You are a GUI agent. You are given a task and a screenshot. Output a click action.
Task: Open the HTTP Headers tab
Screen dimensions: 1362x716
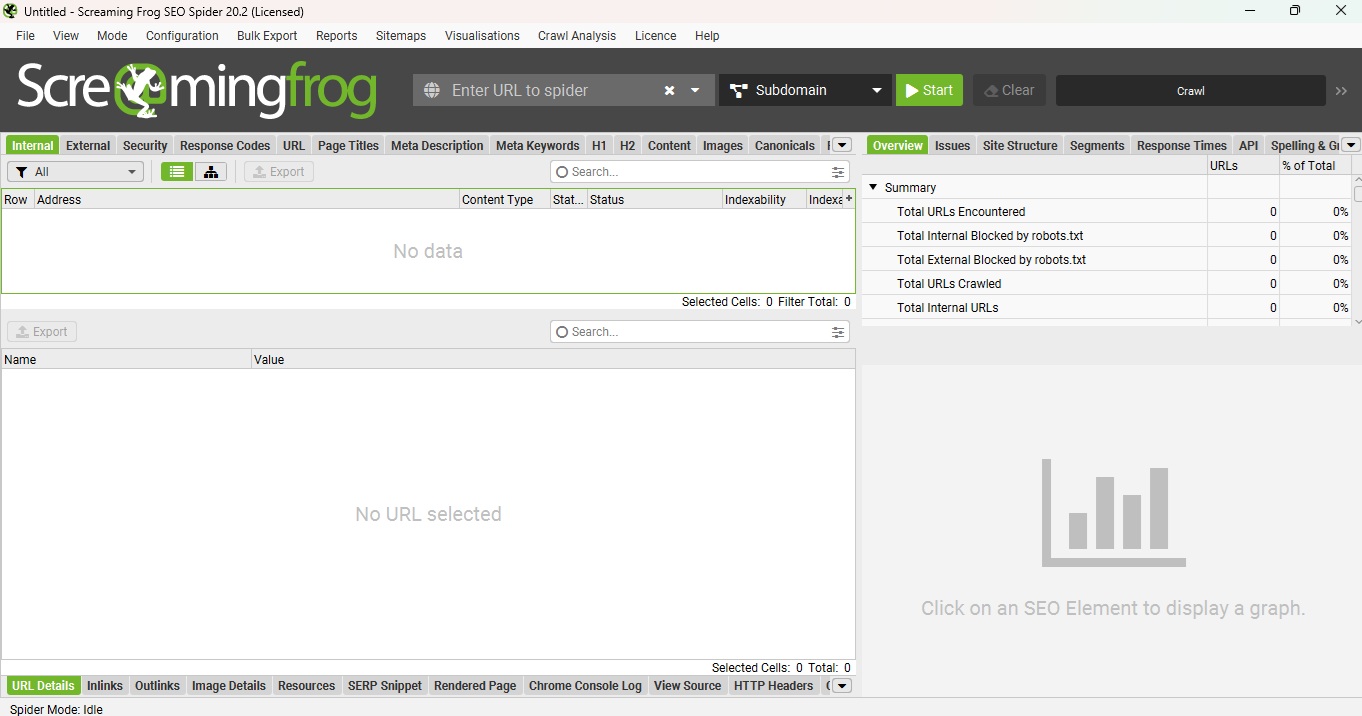click(x=773, y=686)
